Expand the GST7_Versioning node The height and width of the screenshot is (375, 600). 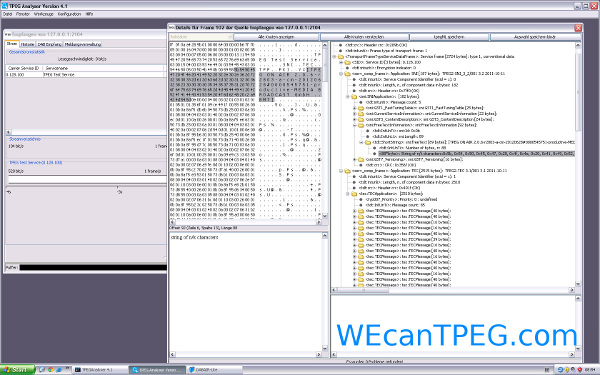click(355, 160)
